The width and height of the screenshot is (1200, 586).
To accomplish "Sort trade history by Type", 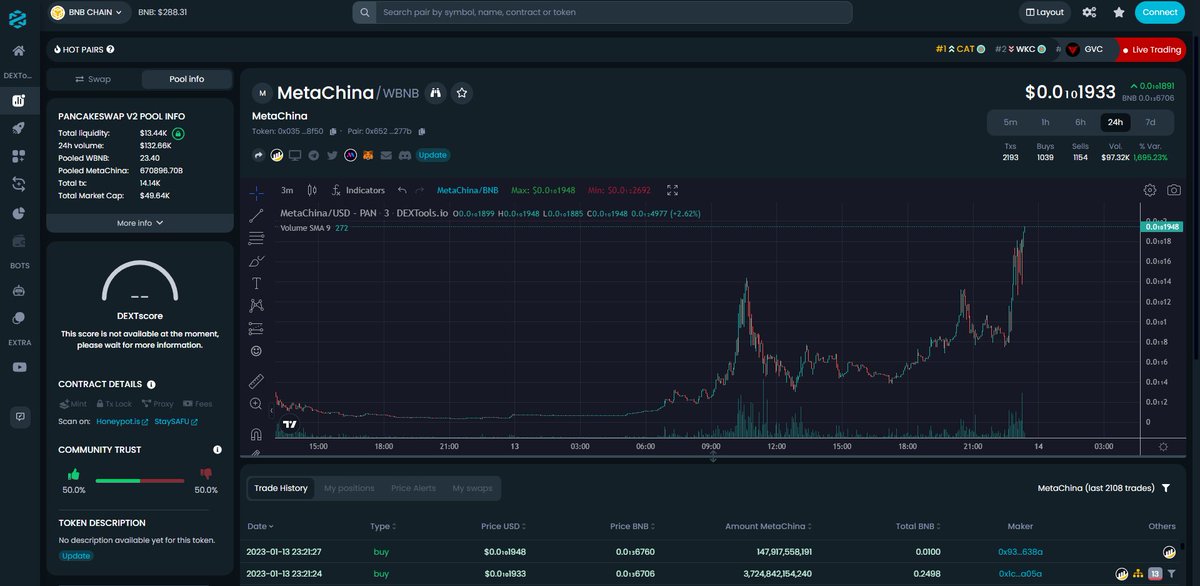I will [x=383, y=526].
